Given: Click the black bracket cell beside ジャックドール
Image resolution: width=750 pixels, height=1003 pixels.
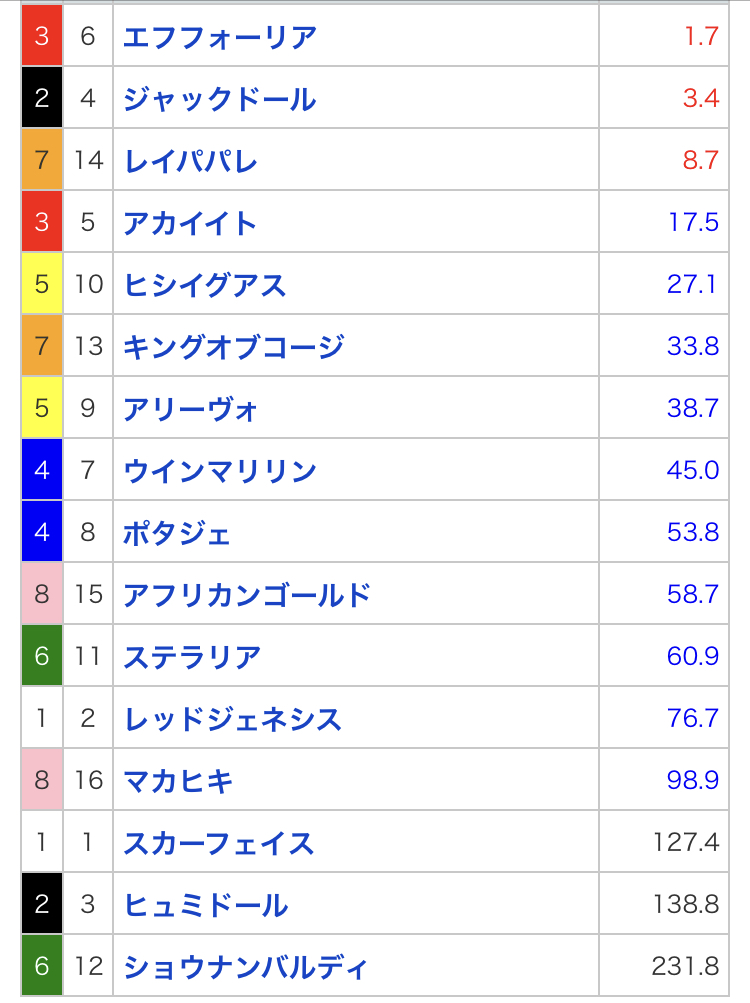Looking at the screenshot, I should pyautogui.click(x=42, y=99).
